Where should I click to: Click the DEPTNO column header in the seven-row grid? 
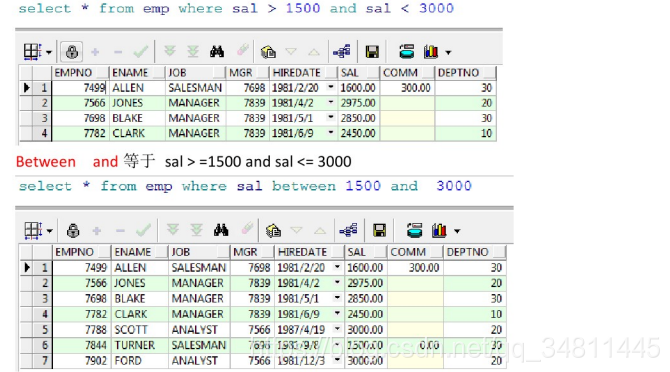[x=475, y=252]
